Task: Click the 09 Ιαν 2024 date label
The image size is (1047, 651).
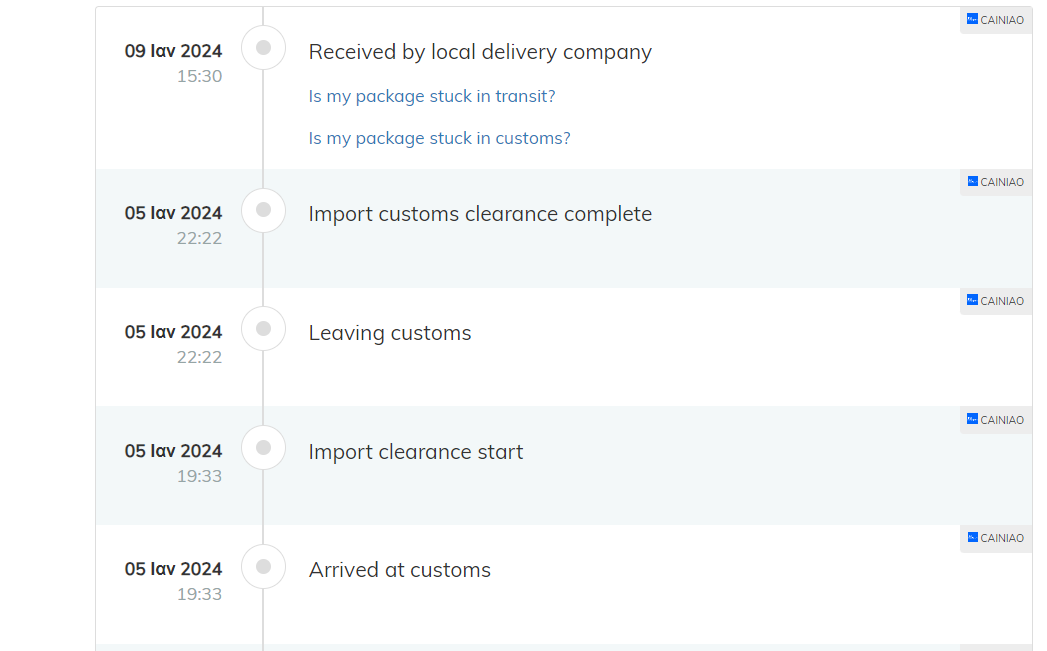Action: [x=174, y=51]
